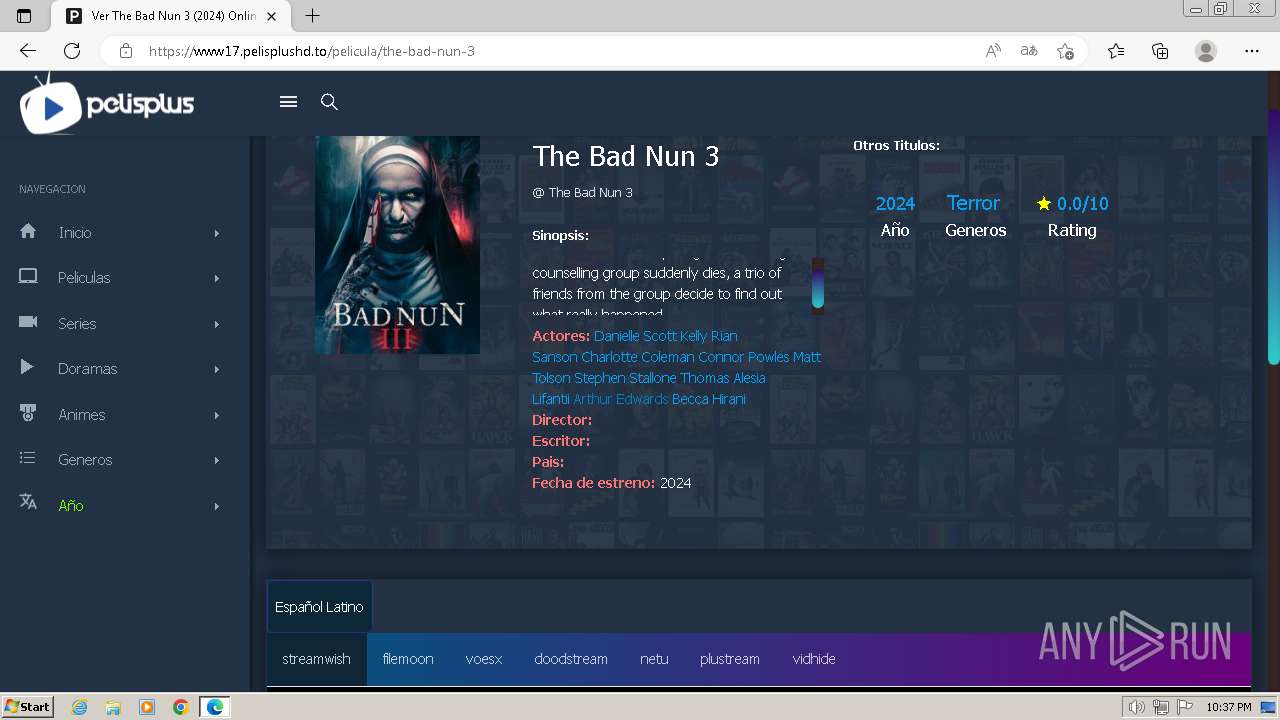Select the plustream server tab

[x=730, y=659]
